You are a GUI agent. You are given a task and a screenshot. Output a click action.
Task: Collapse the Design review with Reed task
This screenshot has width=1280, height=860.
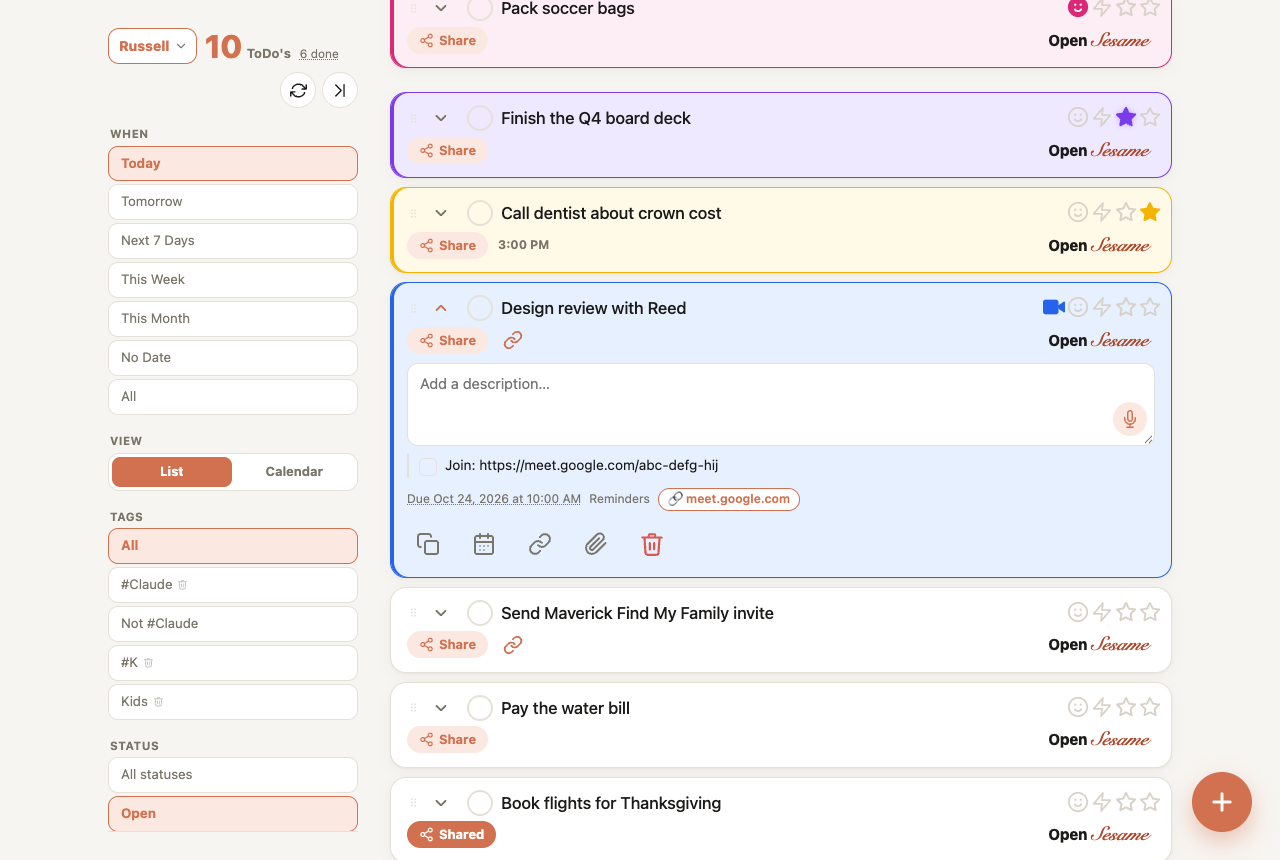441,308
